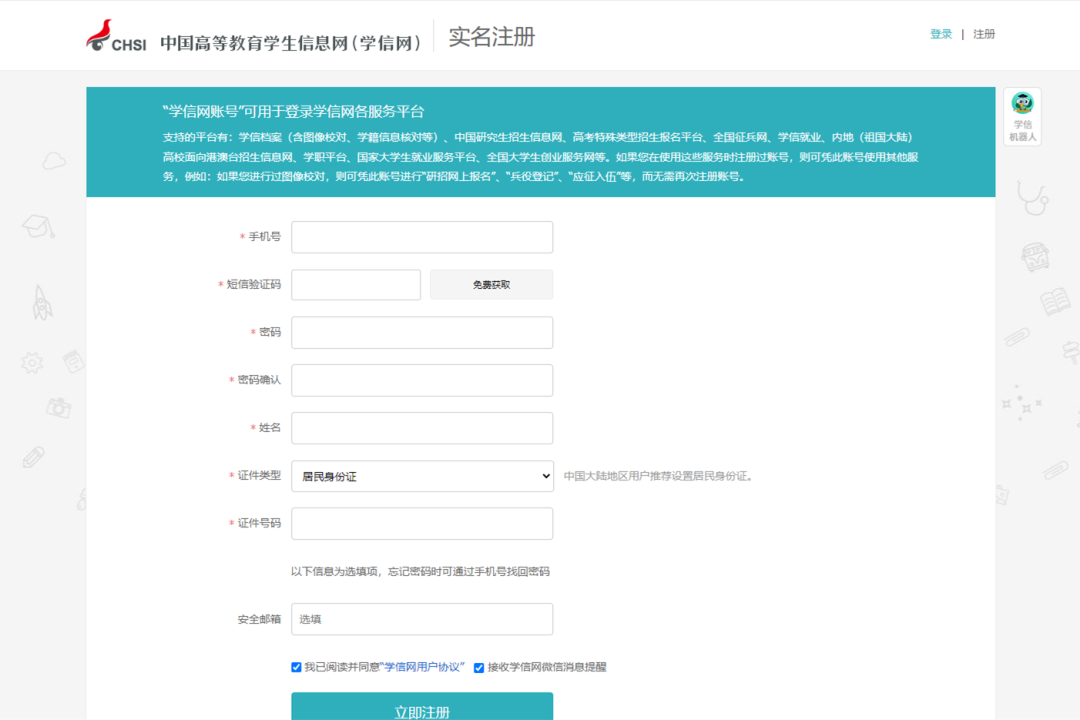
Task: Open the 学信机器人 chatbot icon
Action: point(1022,116)
